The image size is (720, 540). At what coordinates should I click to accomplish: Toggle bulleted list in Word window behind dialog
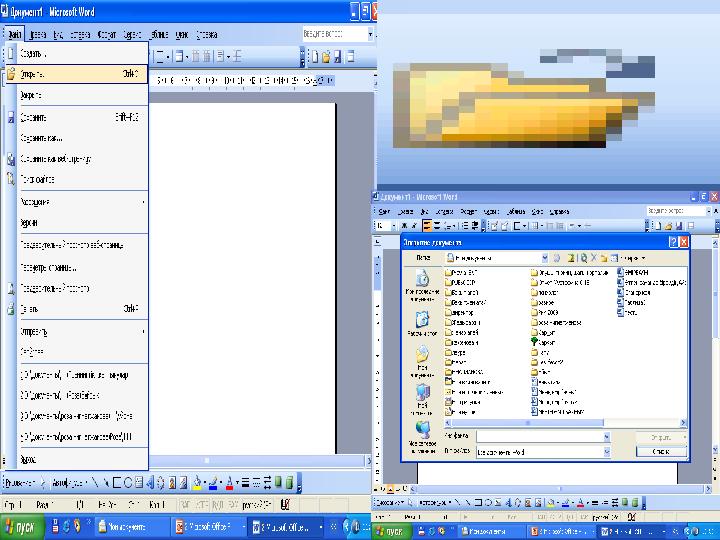[466, 225]
